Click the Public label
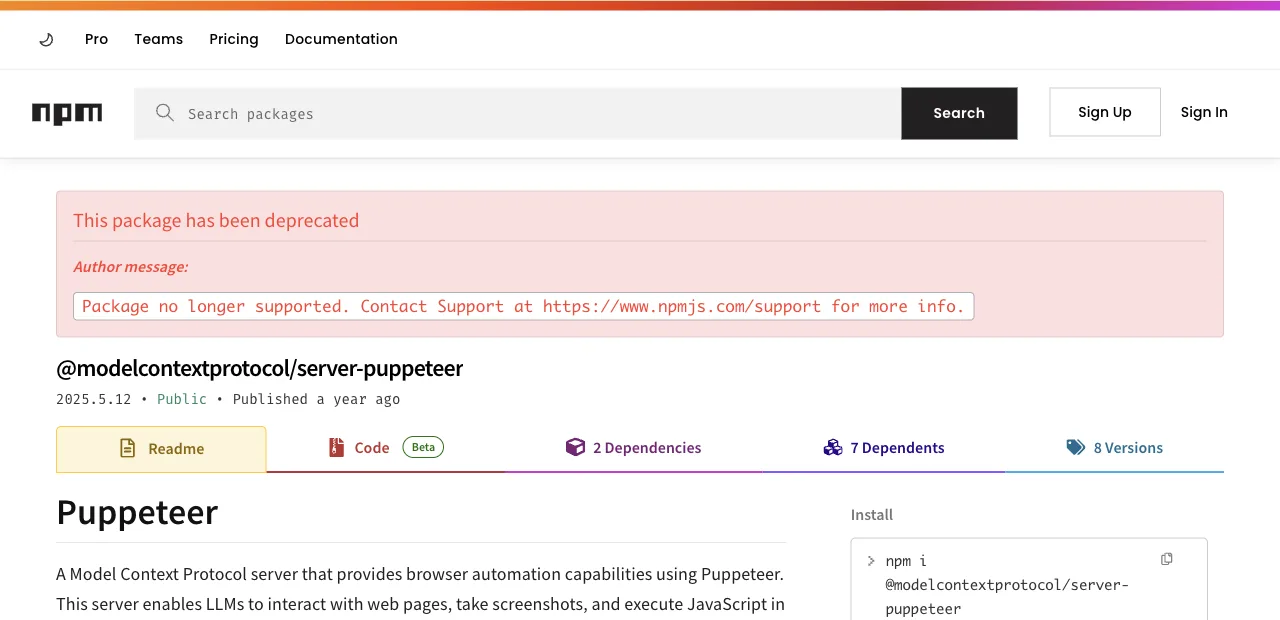 point(182,399)
